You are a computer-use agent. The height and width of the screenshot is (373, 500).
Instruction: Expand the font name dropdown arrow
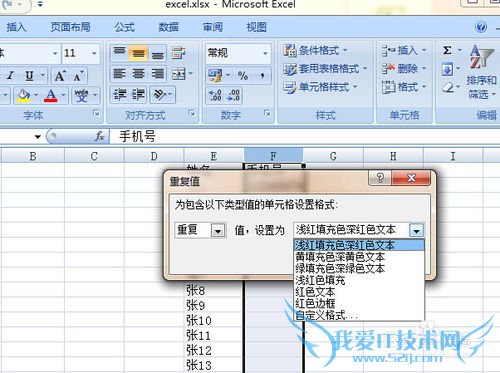(55, 53)
